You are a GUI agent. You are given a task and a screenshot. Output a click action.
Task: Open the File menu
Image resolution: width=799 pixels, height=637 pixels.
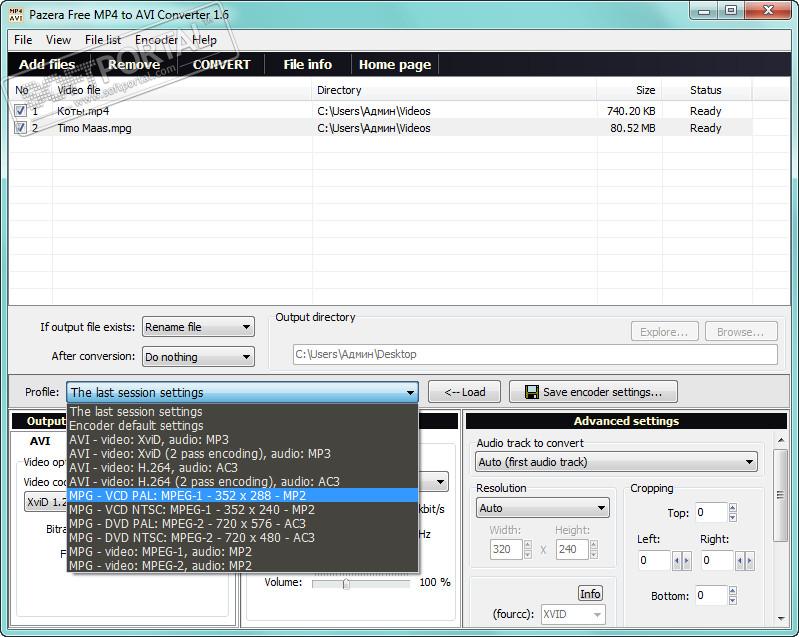point(23,40)
